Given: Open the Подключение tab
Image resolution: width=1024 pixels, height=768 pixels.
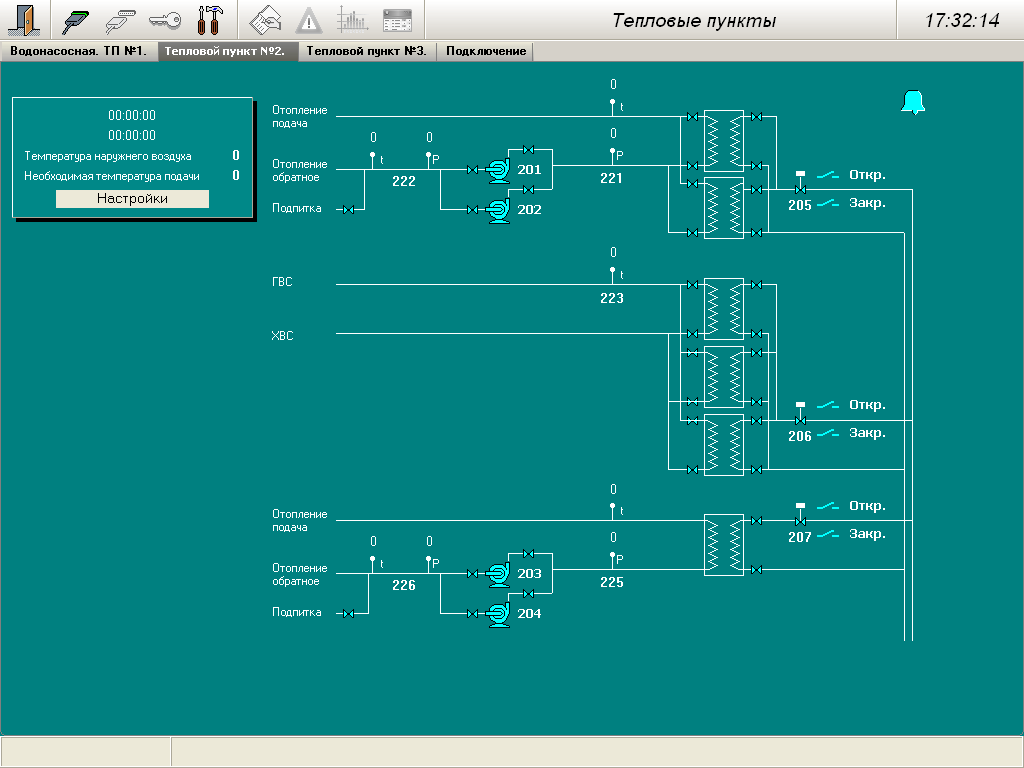Looking at the screenshot, I should tap(486, 51).
